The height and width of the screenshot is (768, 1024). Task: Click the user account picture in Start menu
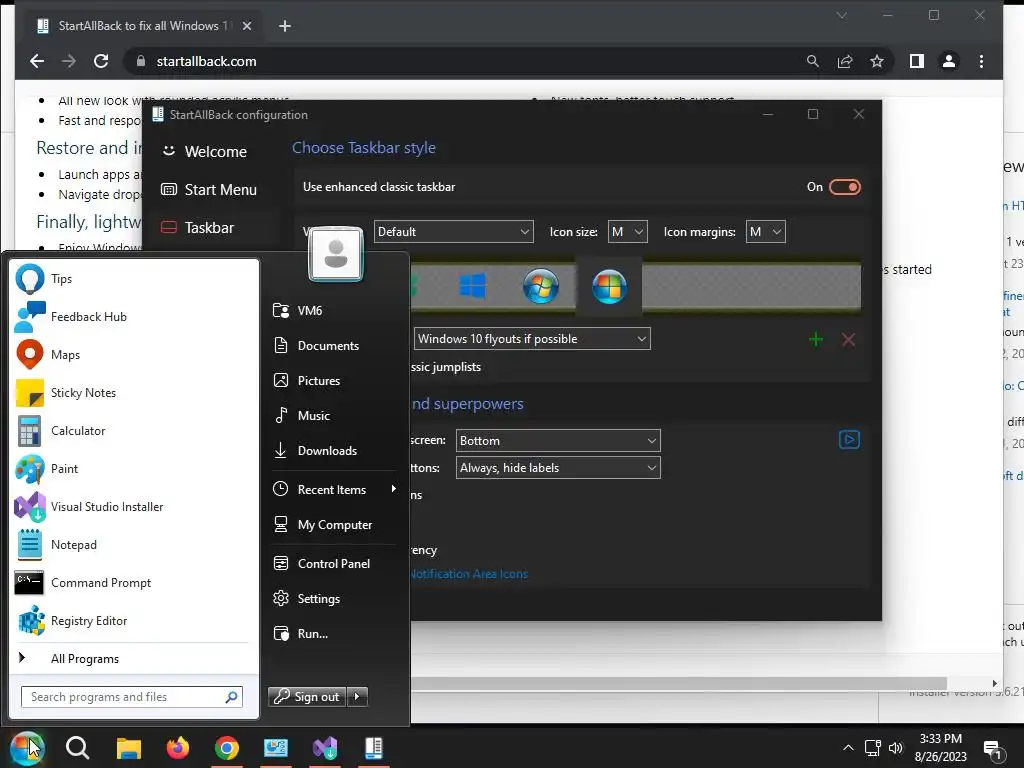[x=336, y=254]
